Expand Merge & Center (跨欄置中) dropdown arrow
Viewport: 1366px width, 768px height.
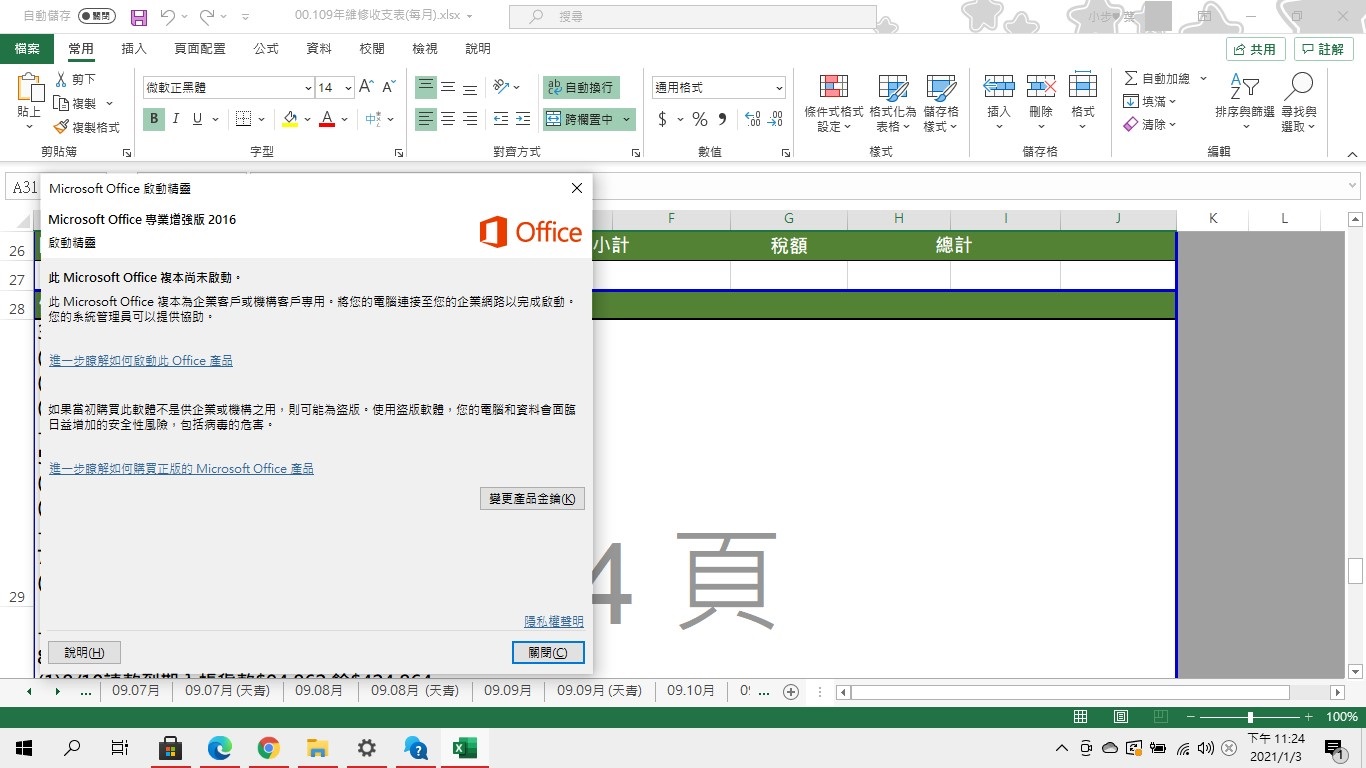(x=627, y=119)
